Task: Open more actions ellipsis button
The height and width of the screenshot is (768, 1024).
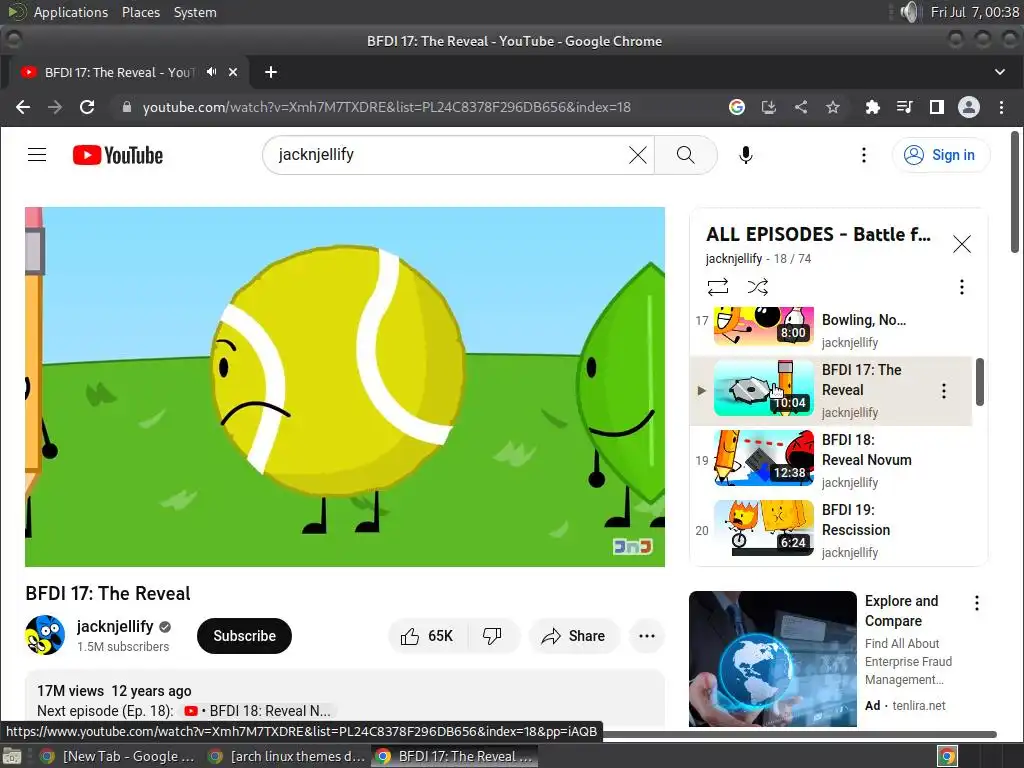Action: 647,636
